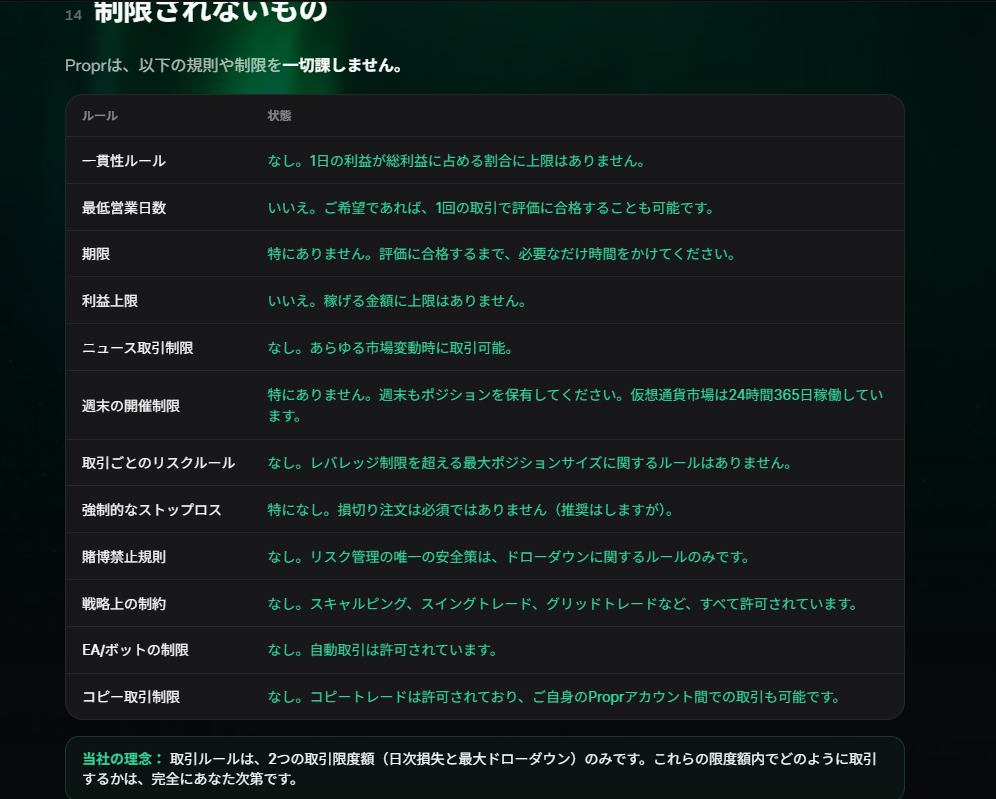Screen dimensions: 996x799
Task: Click the text 'なし。あらゆる市場変動時に取引可能。'
Action: click(391, 348)
